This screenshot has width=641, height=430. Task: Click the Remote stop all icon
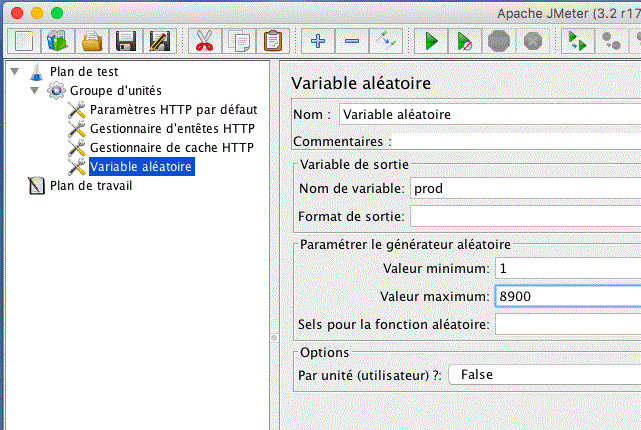pos(611,41)
